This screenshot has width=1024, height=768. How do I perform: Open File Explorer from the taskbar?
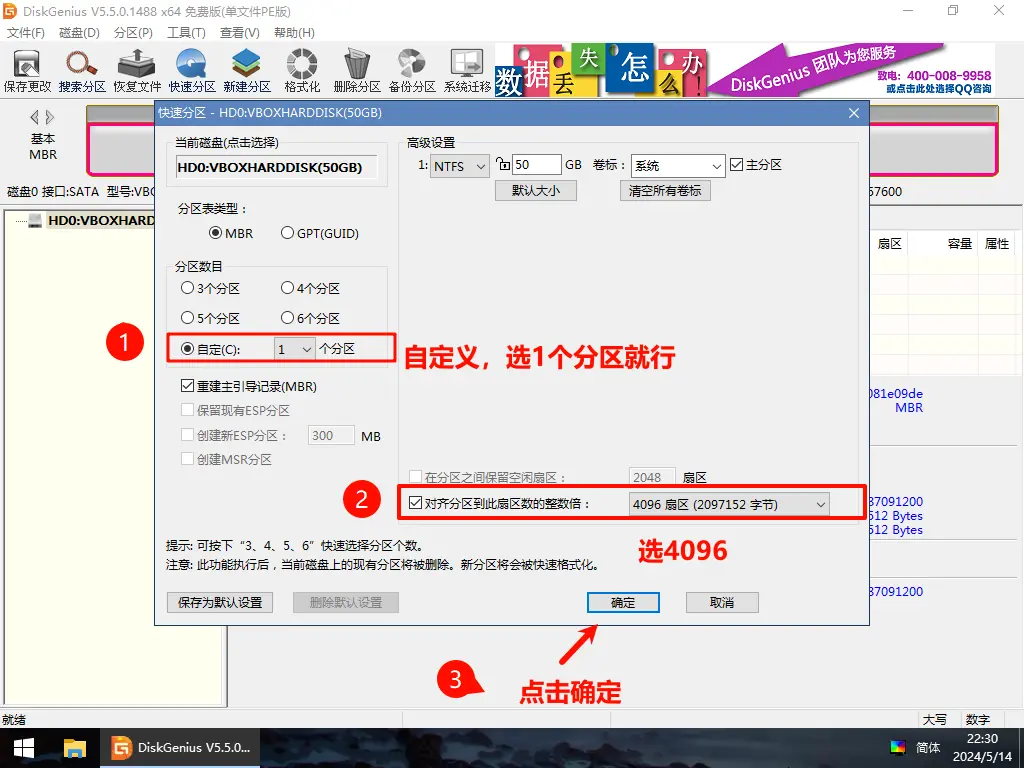[x=74, y=748]
